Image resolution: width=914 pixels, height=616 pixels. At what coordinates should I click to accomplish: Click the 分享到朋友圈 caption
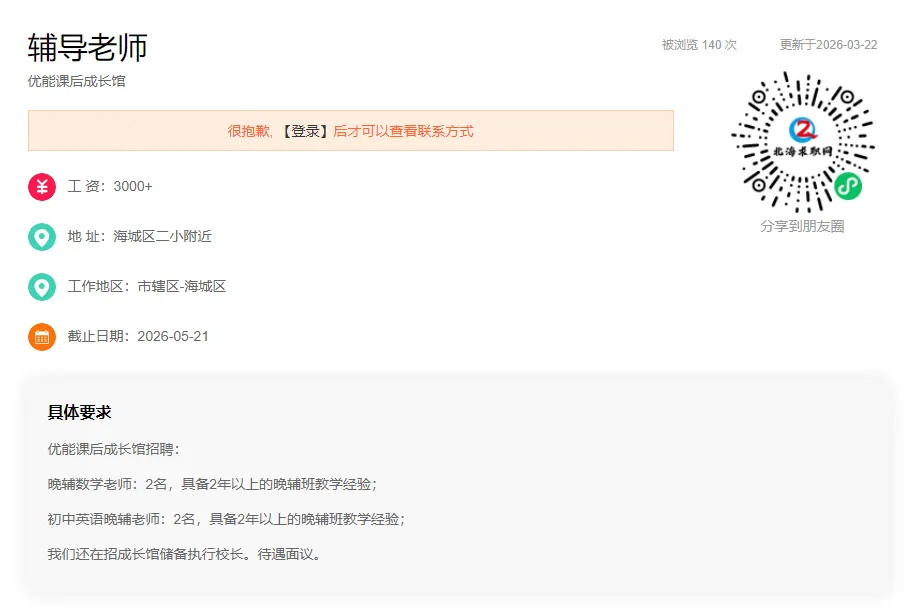click(x=803, y=226)
